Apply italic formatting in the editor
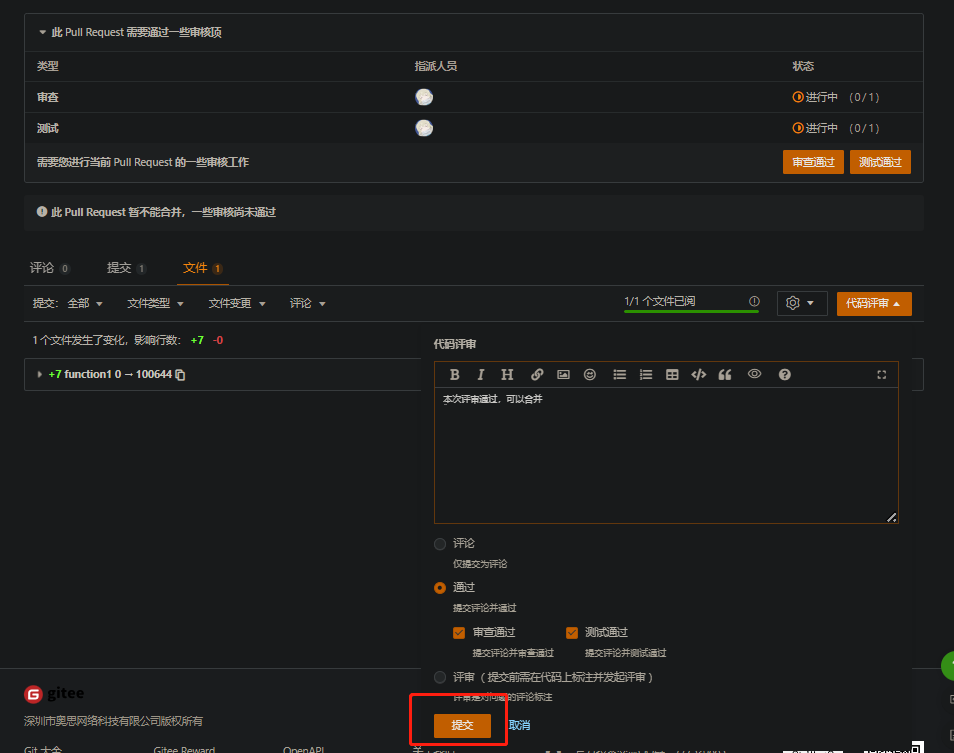This screenshot has height=753, width=954. coord(481,374)
